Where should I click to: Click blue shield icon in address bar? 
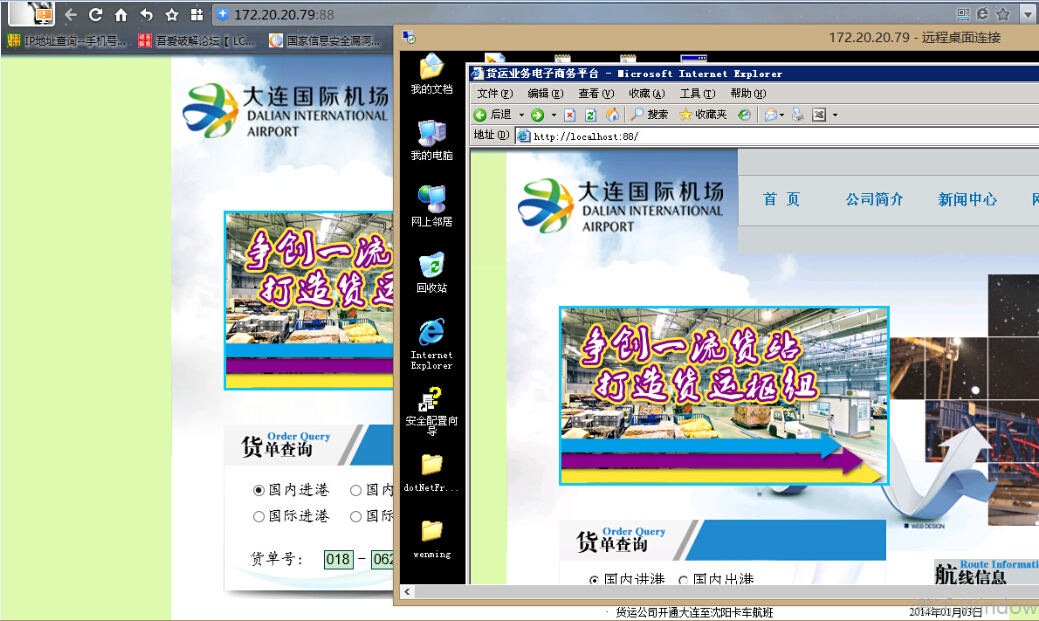point(223,14)
